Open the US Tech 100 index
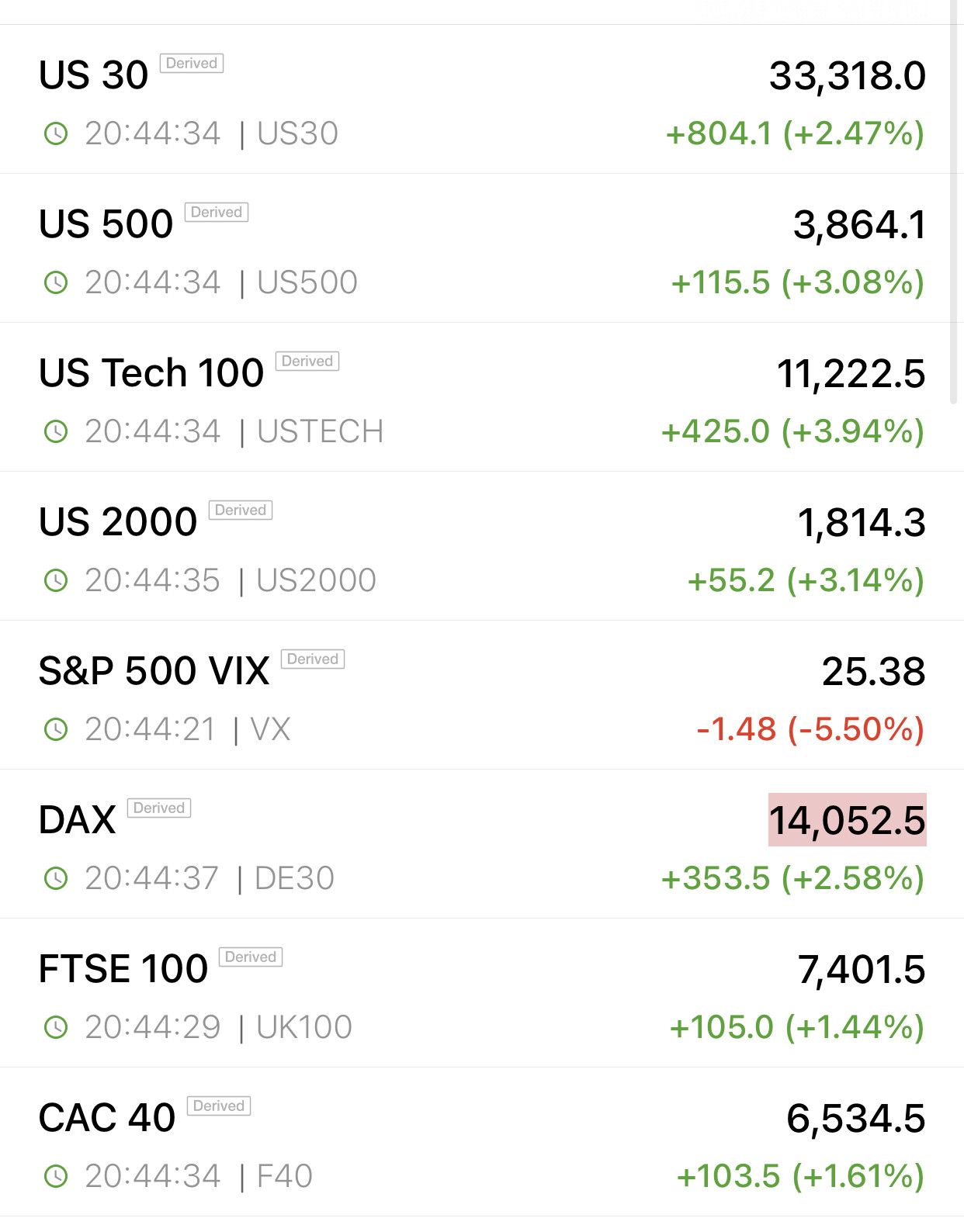 point(151,373)
